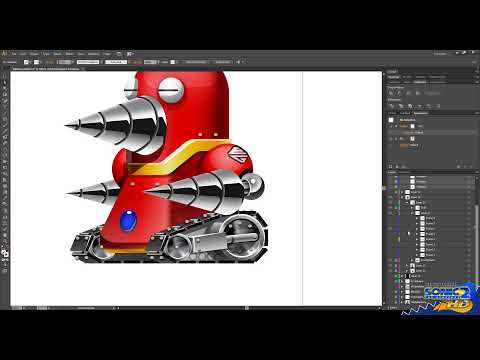
Task: Click the Opacity link in the control bar
Action: pos(135,62)
